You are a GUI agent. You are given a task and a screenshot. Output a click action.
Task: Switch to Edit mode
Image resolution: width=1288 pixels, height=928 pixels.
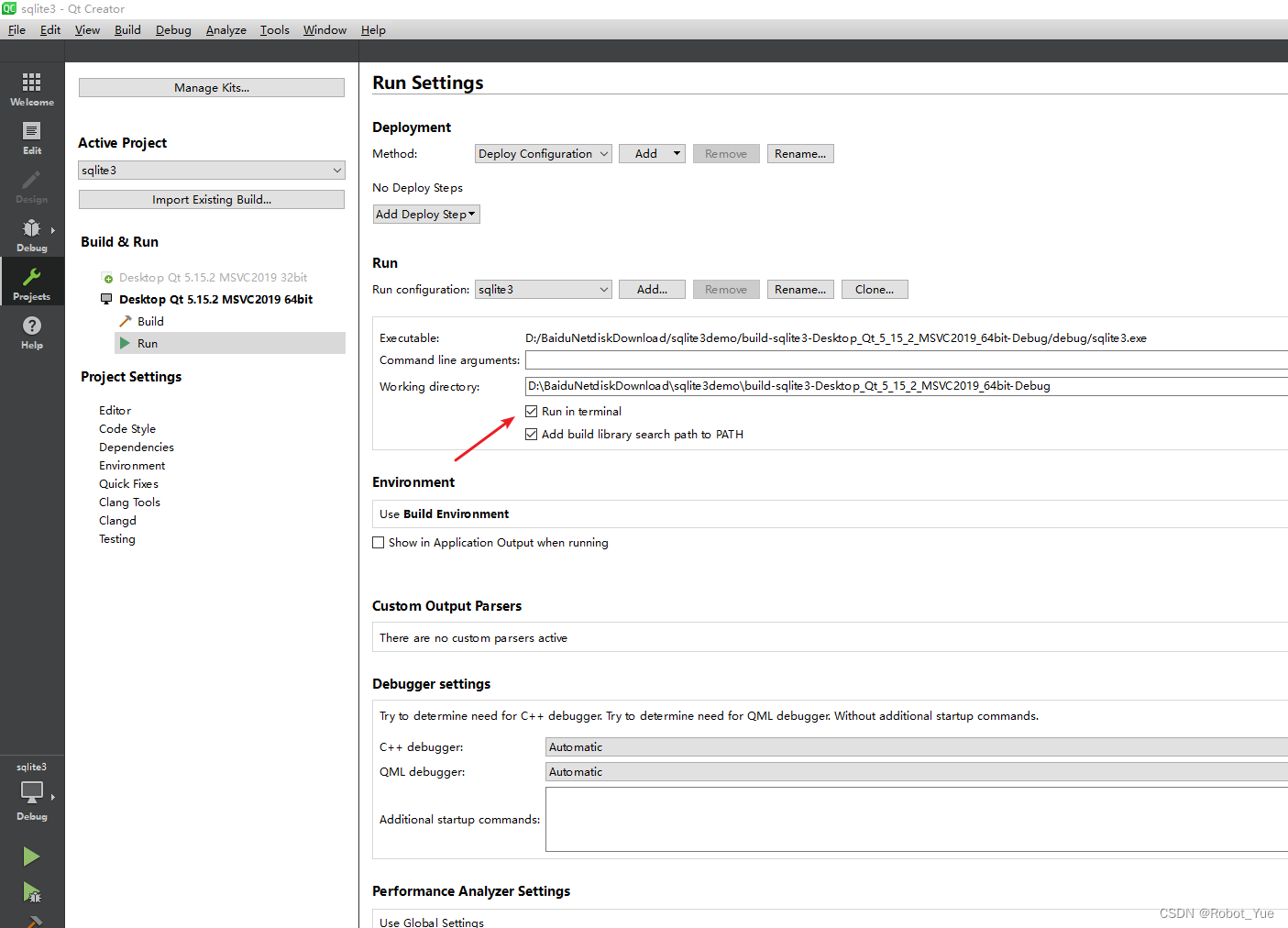[32, 138]
